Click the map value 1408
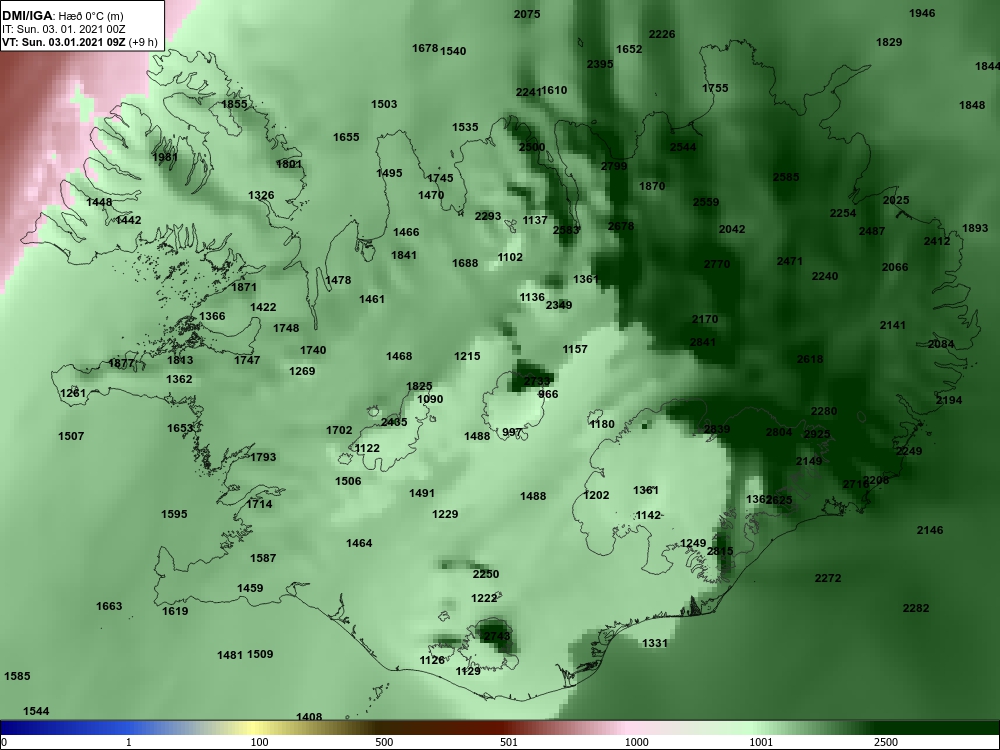The height and width of the screenshot is (750, 1000). [x=309, y=717]
